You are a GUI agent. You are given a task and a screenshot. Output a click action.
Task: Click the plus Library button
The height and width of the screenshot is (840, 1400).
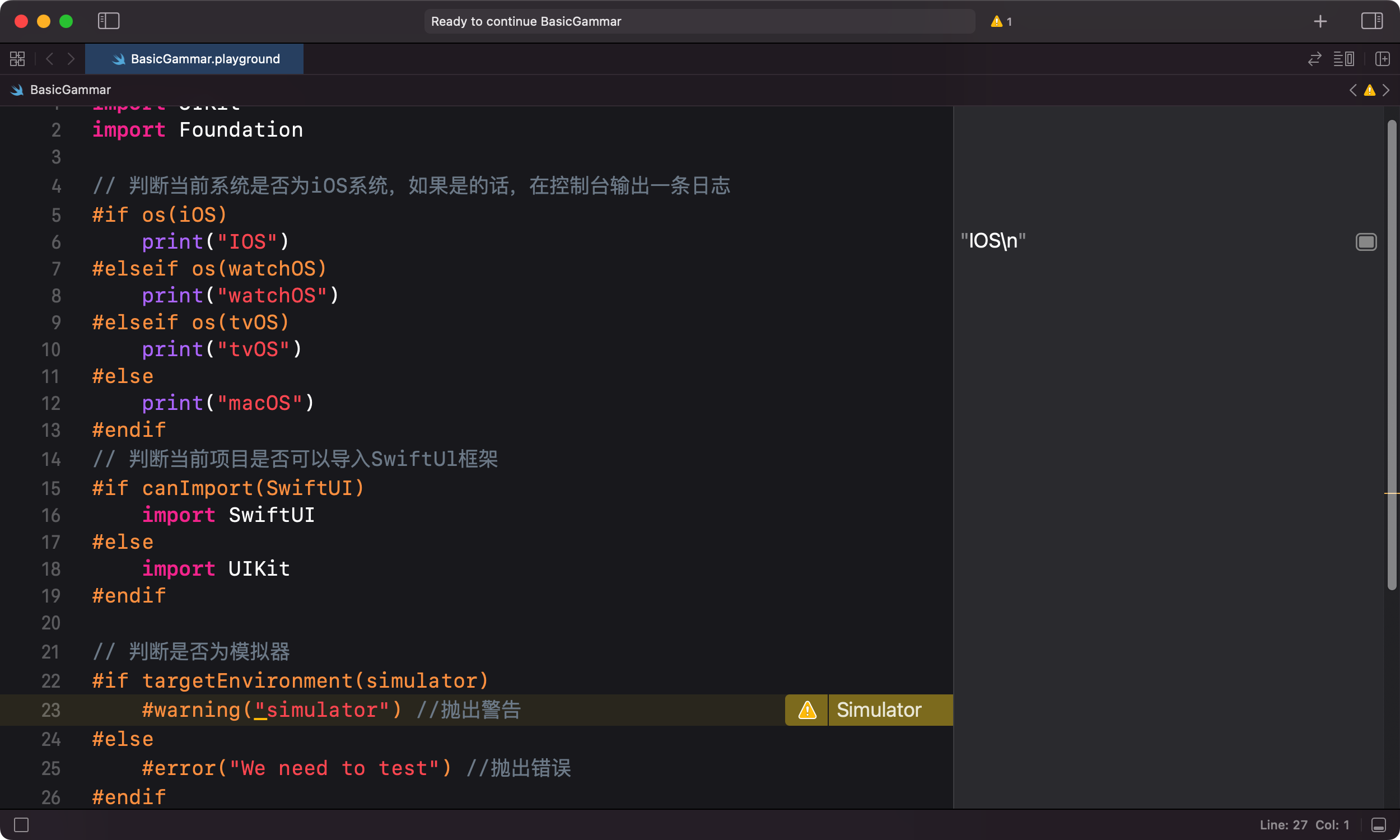click(1320, 21)
